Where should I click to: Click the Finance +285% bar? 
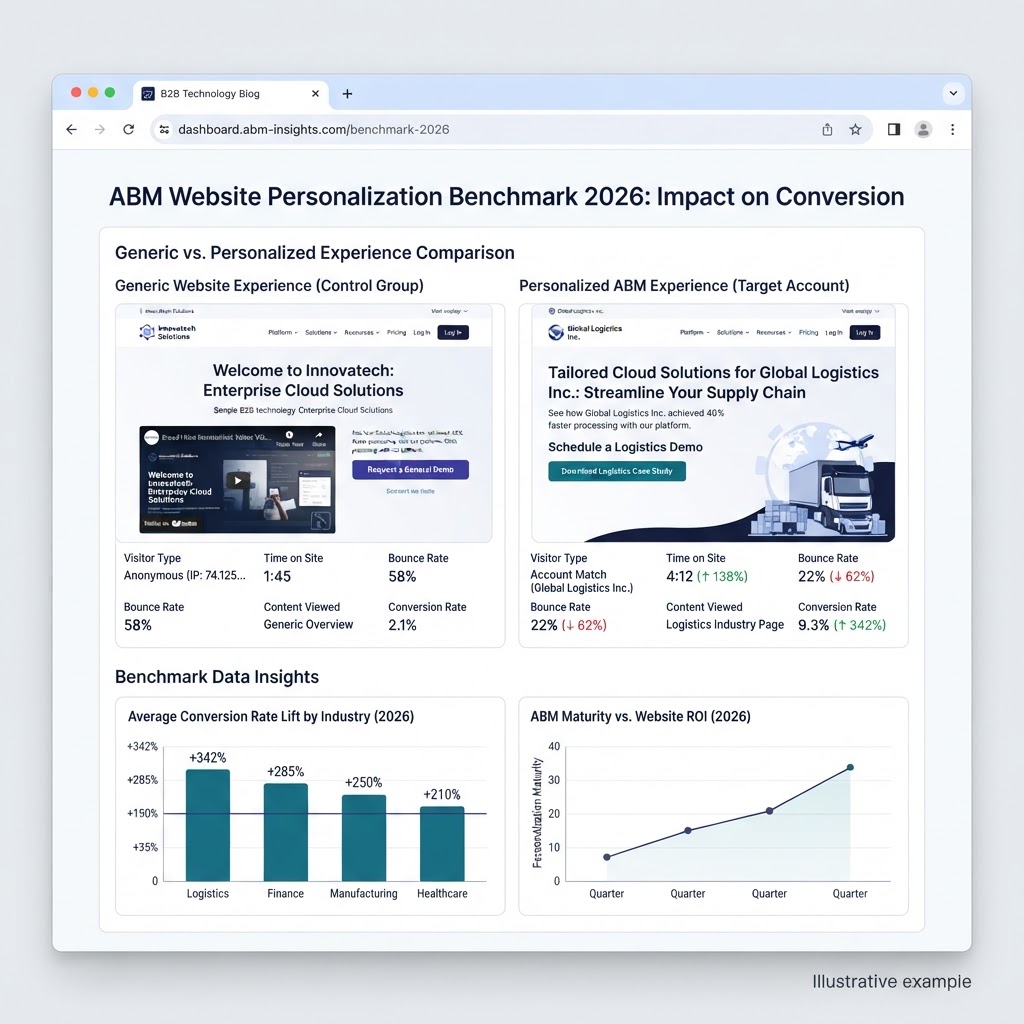coord(285,833)
